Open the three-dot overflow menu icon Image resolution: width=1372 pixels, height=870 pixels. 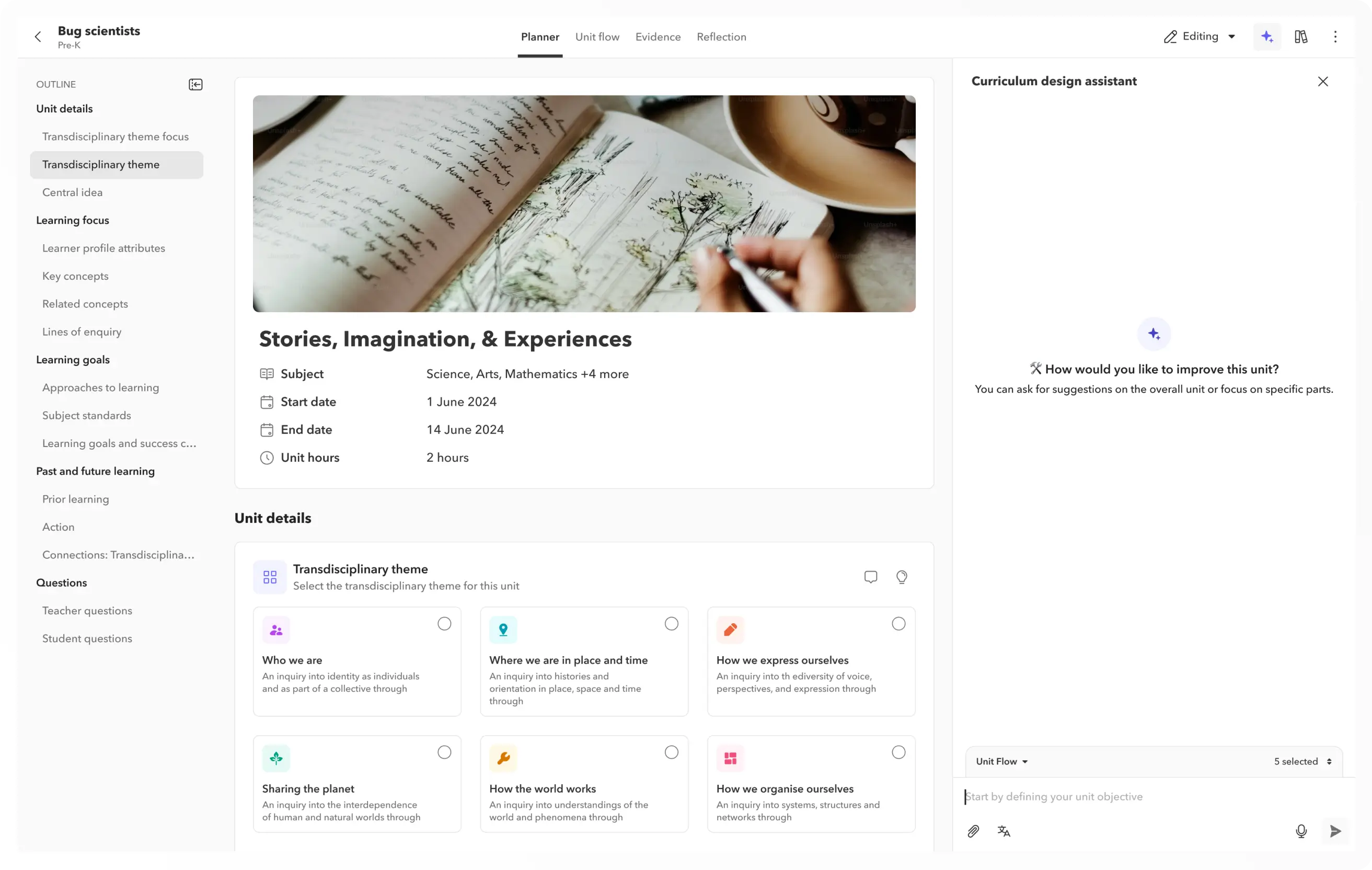click(x=1335, y=37)
